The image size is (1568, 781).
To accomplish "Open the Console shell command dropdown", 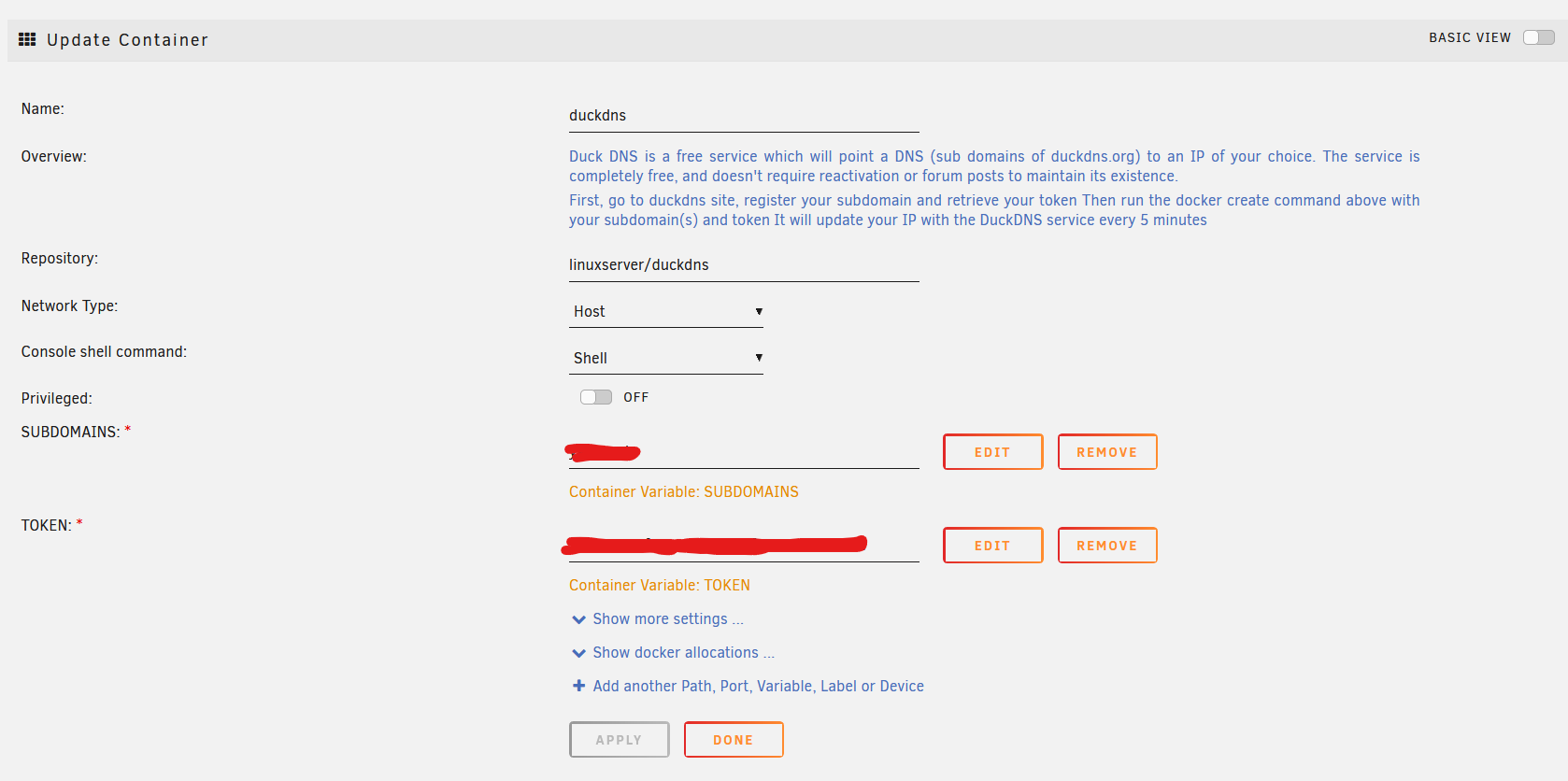I will [x=666, y=358].
